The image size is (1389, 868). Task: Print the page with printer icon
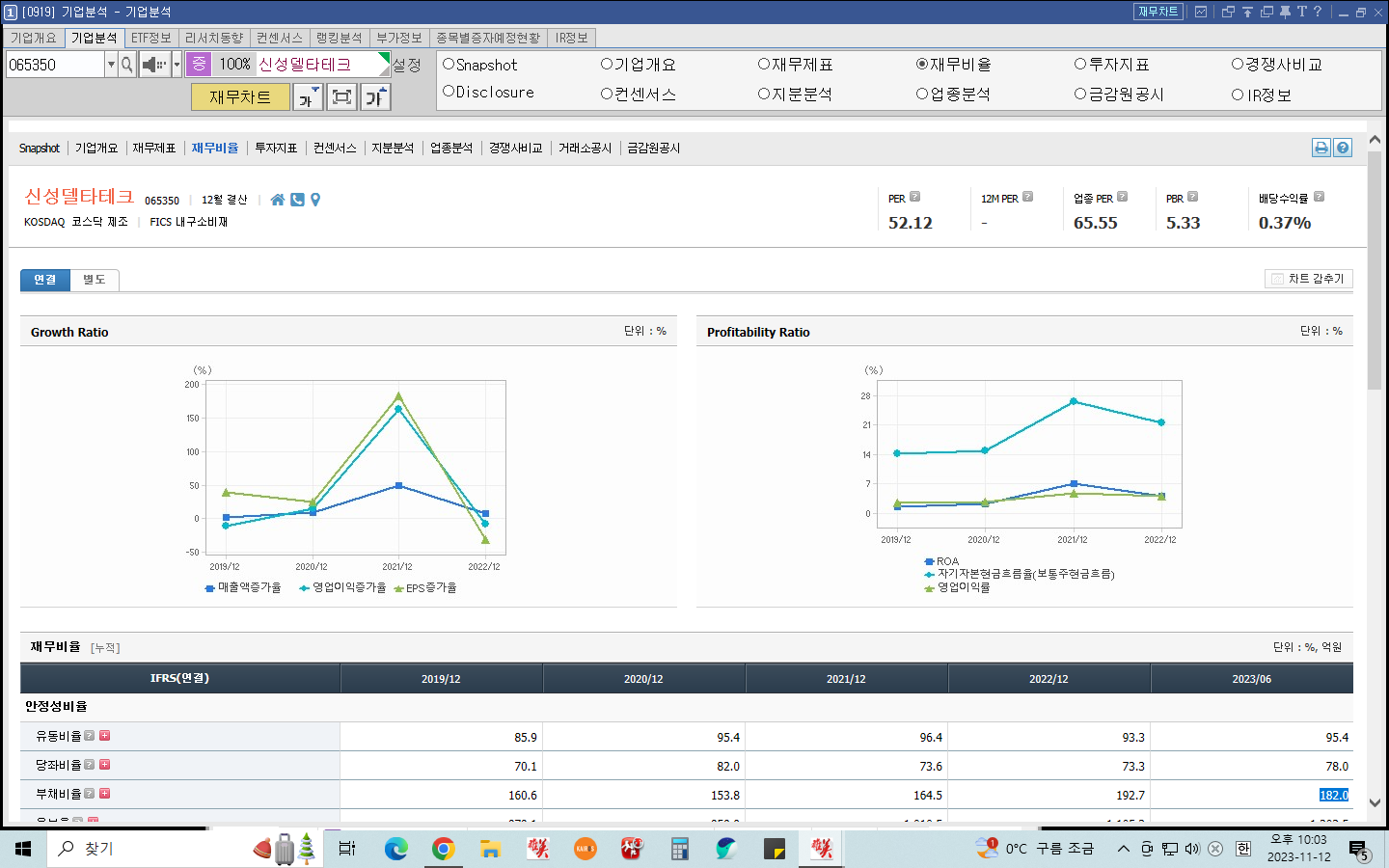click(x=1321, y=148)
